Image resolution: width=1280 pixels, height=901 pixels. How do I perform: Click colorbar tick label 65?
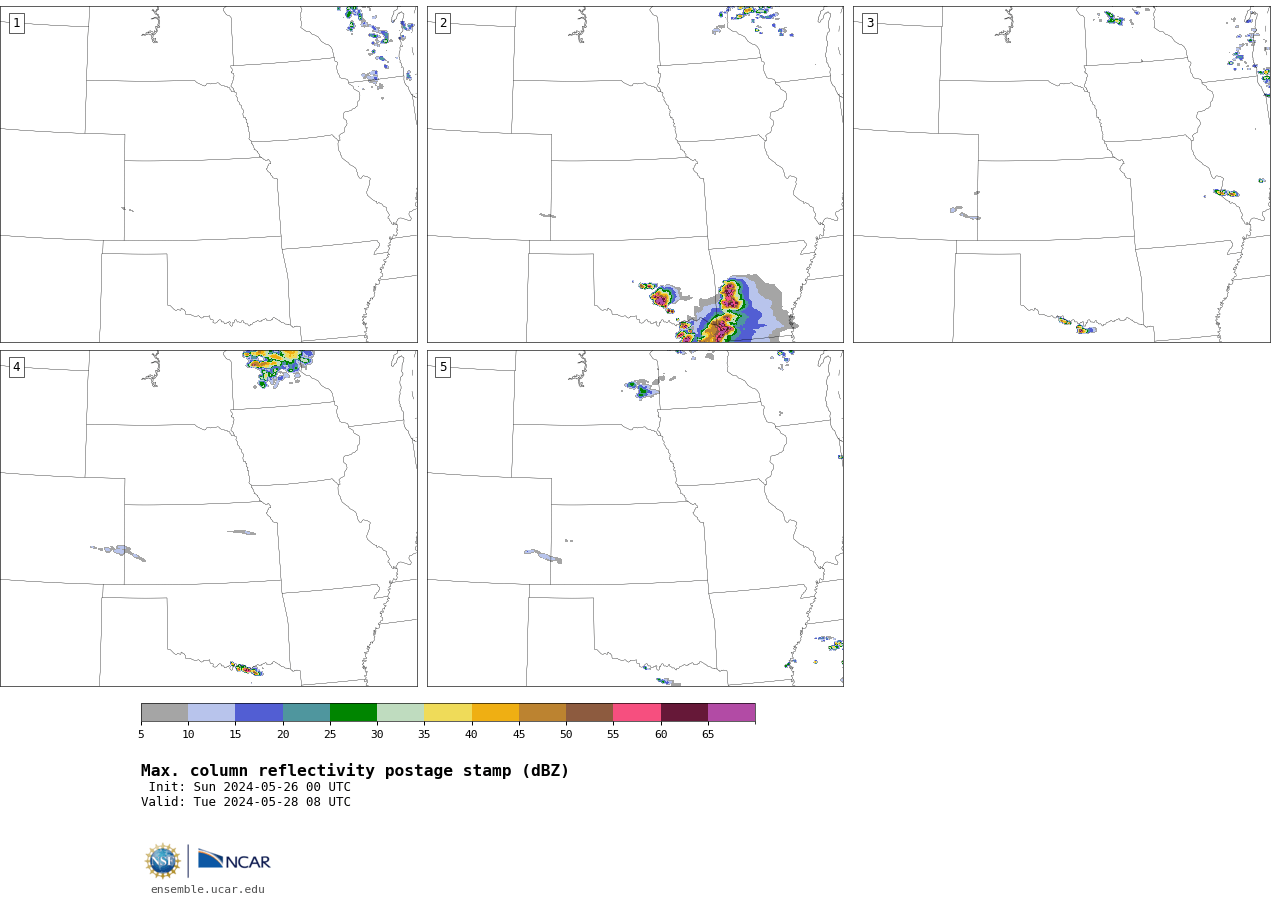708,735
